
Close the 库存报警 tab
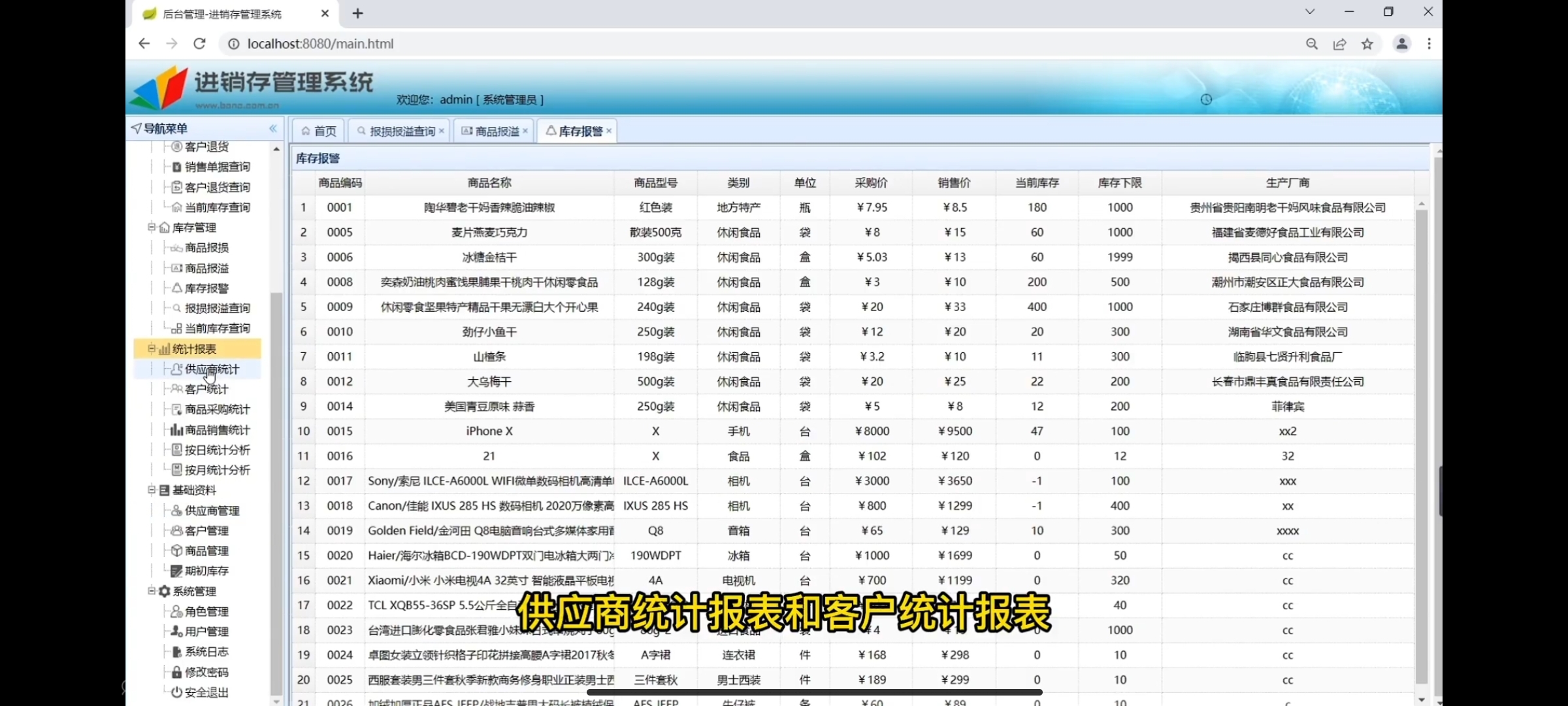[609, 131]
